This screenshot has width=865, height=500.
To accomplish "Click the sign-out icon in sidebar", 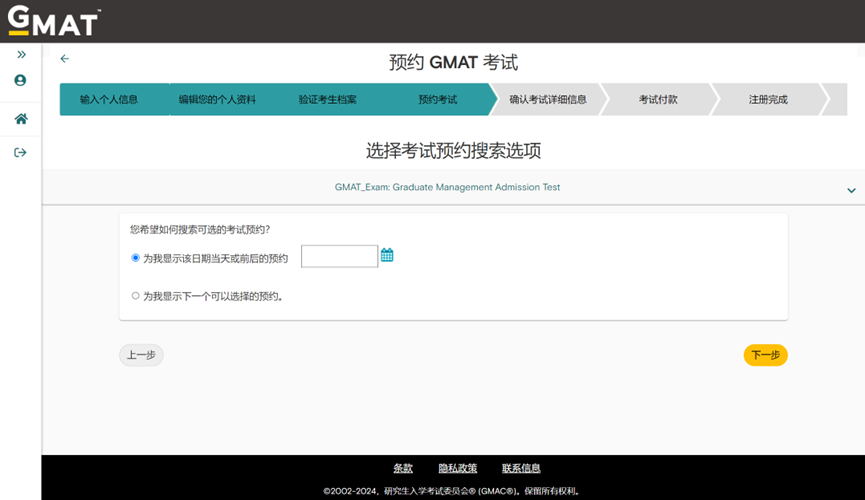I will [x=20, y=152].
